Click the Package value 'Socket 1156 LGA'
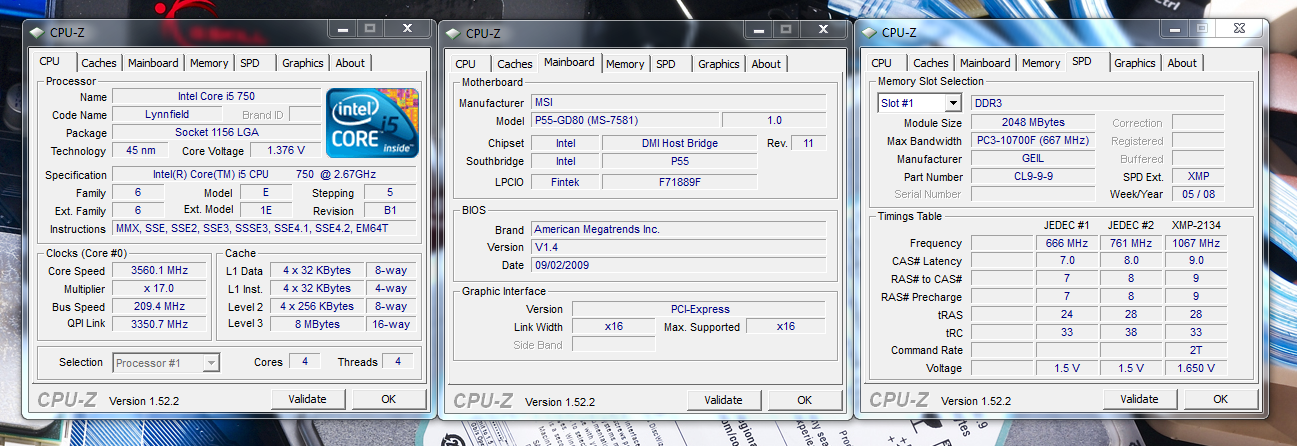Screen dimensions: 1297x446 [215, 133]
